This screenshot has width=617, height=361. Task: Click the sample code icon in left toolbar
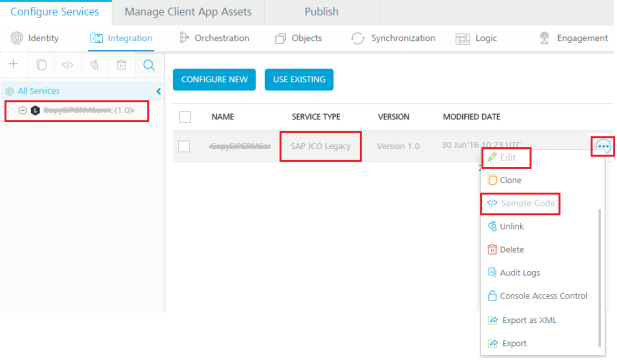pos(67,65)
